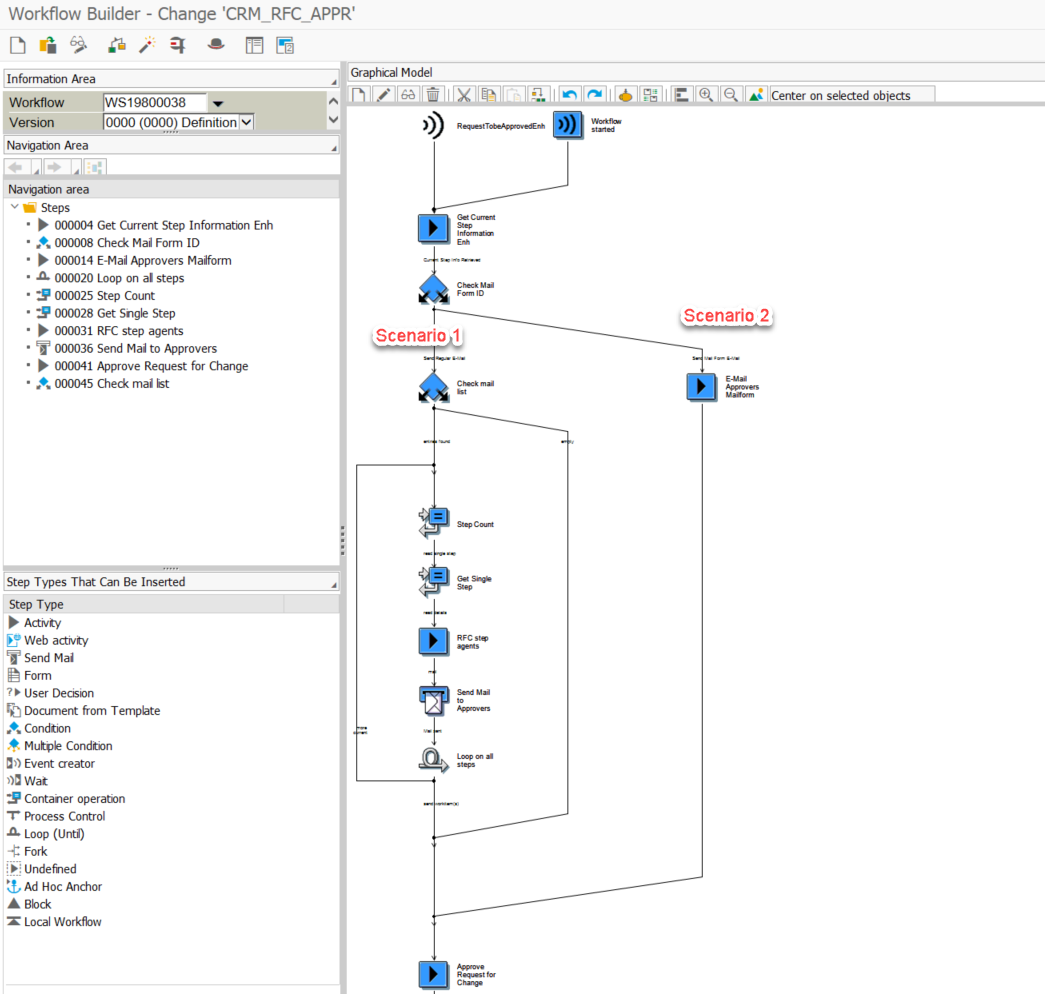This screenshot has width=1045, height=994.
Task: Click the Zoom in magnifier icon
Action: 706,95
